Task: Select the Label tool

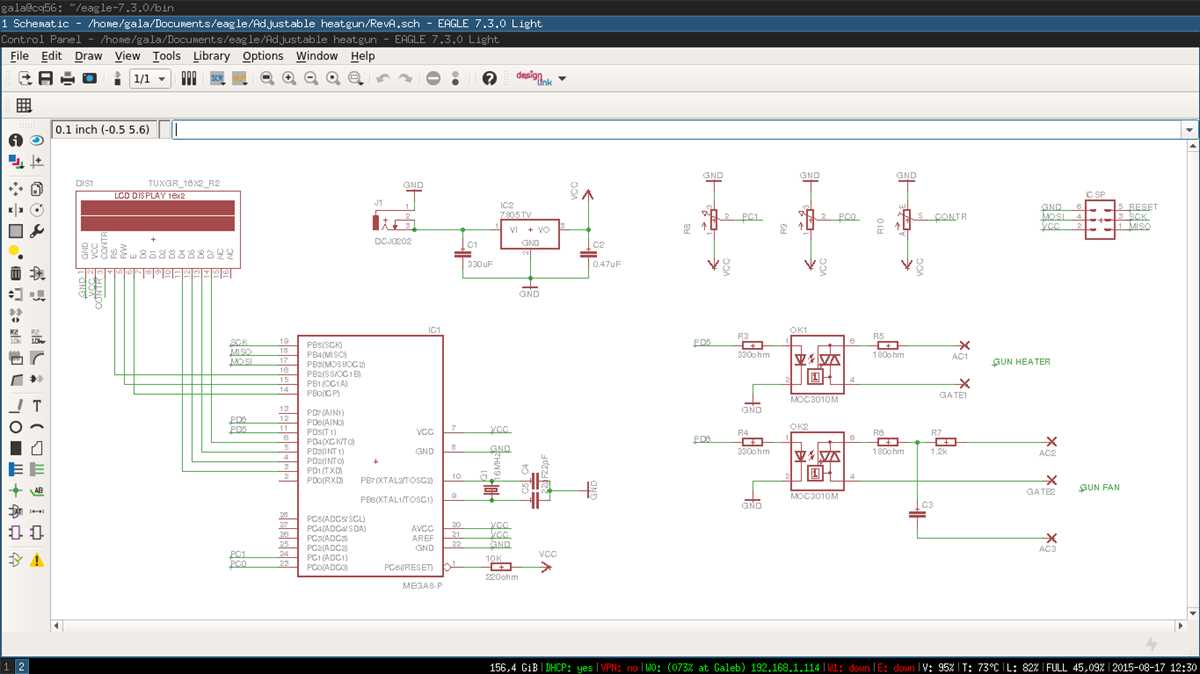Action: [37, 491]
